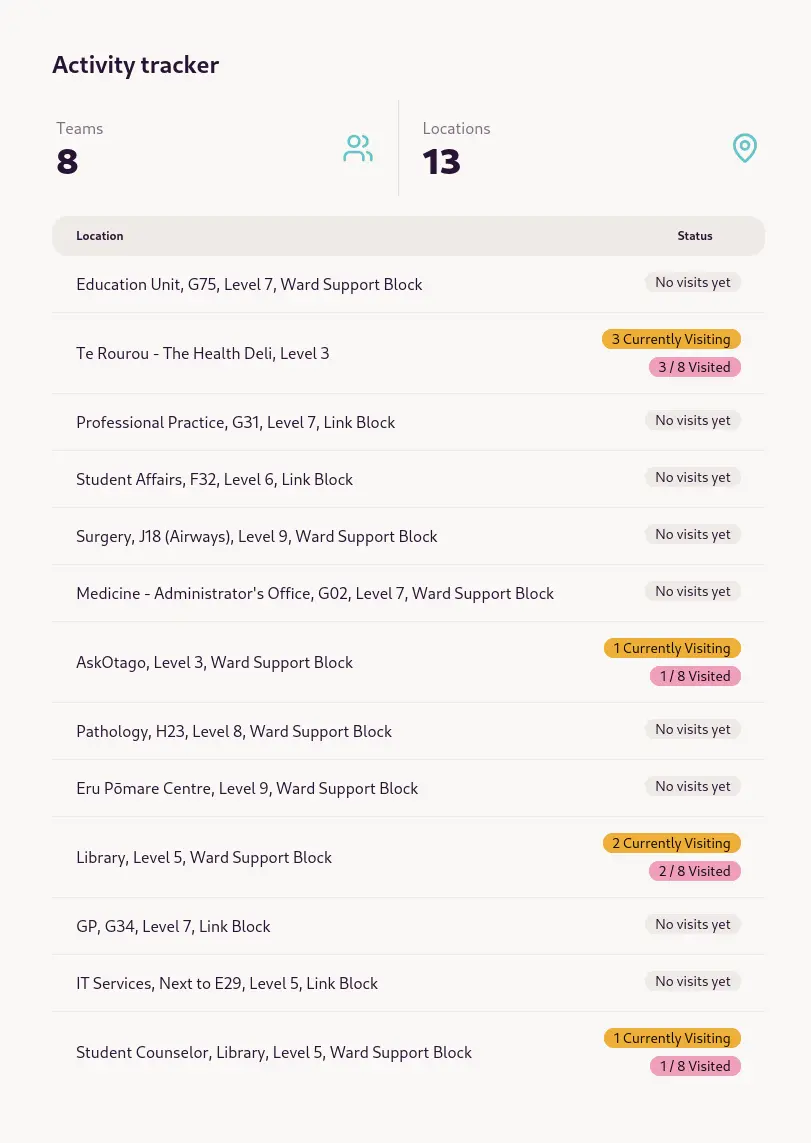Screen dimensions: 811x1143
Task: Click the Teams people icon
Action: pos(358,148)
